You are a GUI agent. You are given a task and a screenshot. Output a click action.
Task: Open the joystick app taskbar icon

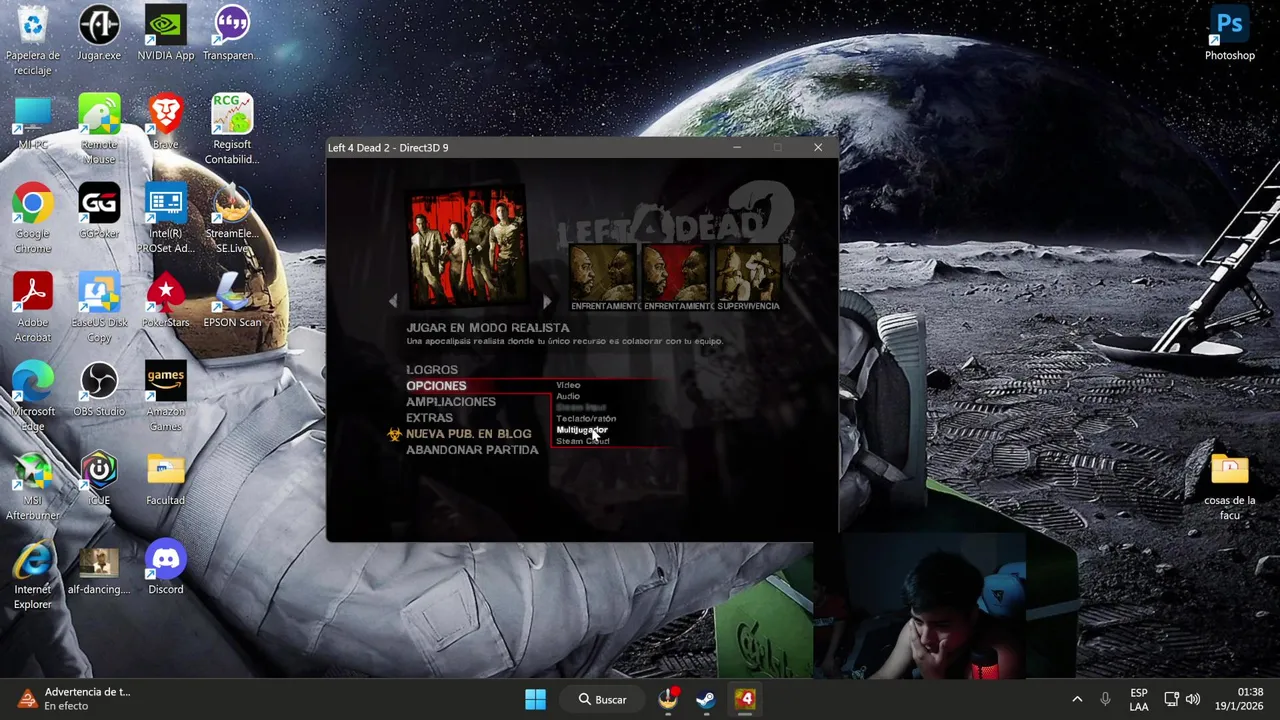click(668, 699)
